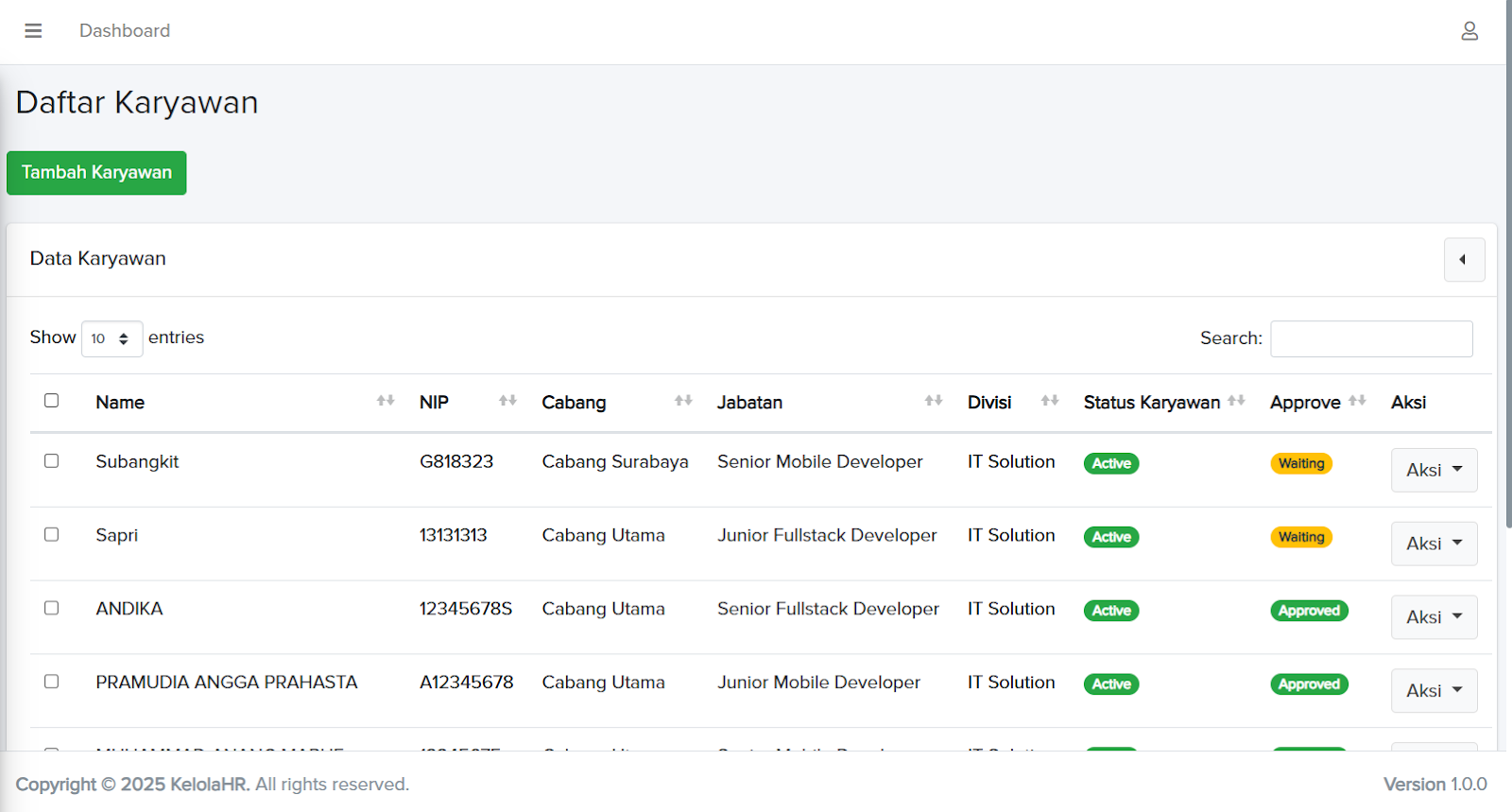Sort table by NIP column
Screen dimensions: 1512x812
point(434,403)
